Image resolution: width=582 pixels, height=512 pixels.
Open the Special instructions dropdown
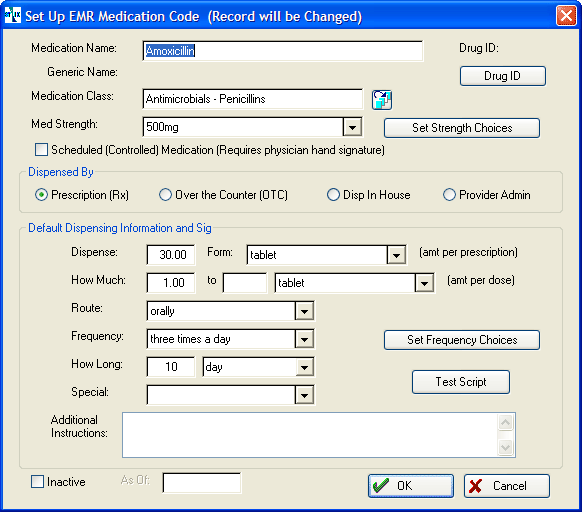(x=304, y=395)
